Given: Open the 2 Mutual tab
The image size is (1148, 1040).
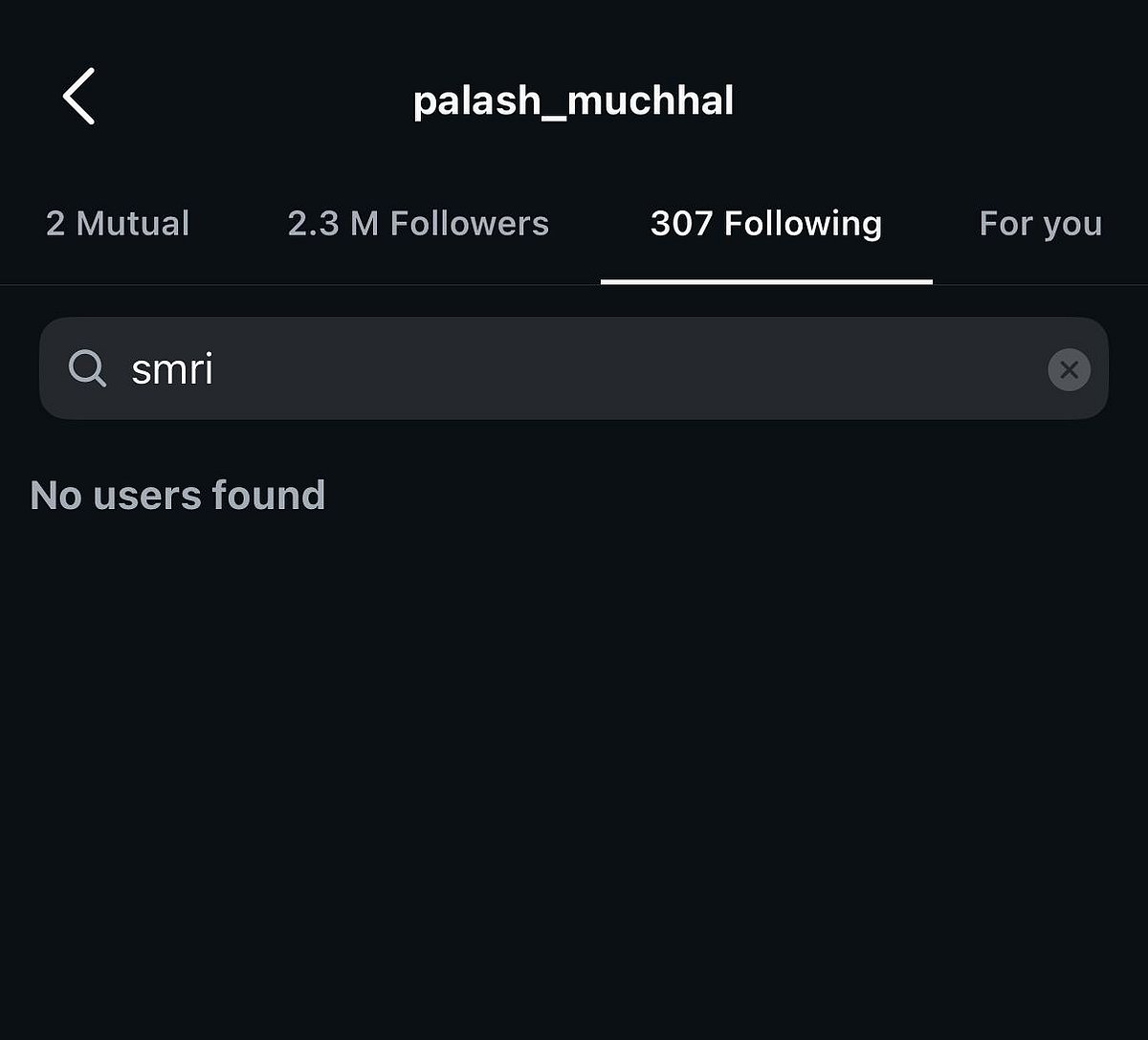Looking at the screenshot, I should pyautogui.click(x=118, y=224).
